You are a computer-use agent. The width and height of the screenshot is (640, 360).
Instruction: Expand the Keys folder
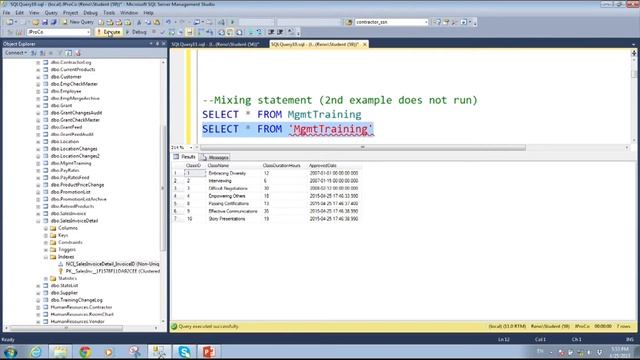coord(46,236)
